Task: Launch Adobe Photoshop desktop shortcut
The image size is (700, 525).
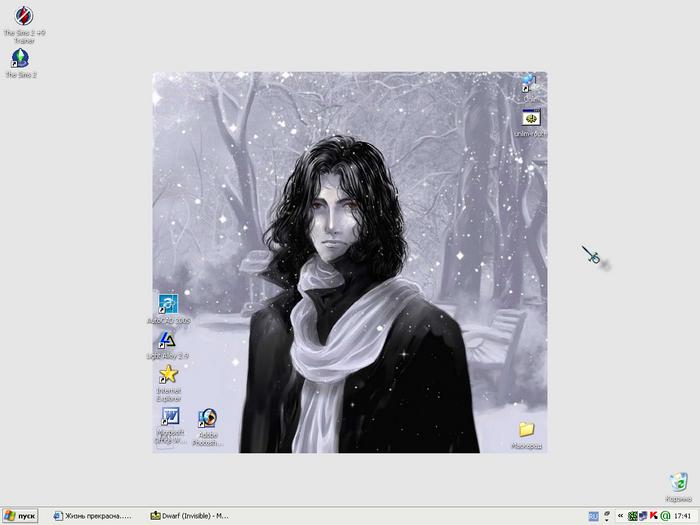Action: [x=208, y=418]
